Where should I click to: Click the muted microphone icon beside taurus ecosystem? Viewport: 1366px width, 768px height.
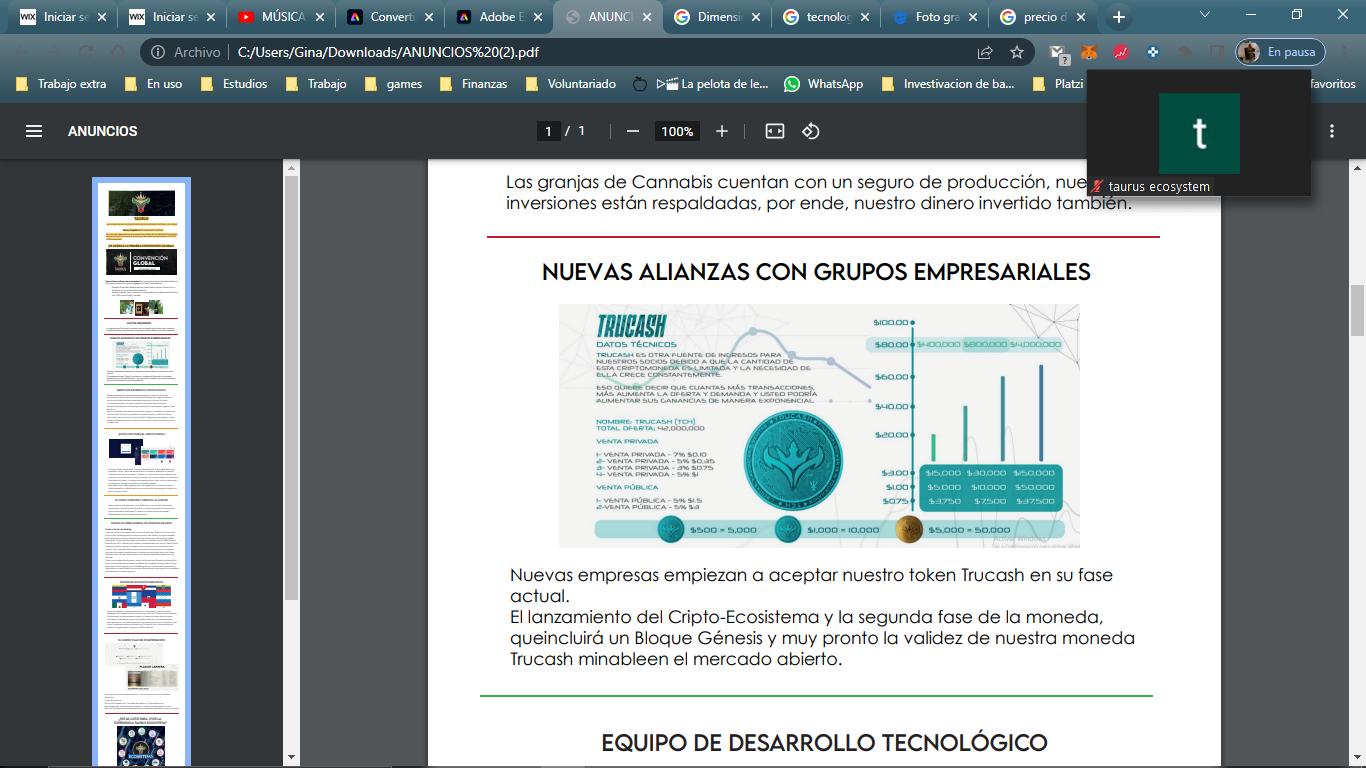tap(1098, 186)
